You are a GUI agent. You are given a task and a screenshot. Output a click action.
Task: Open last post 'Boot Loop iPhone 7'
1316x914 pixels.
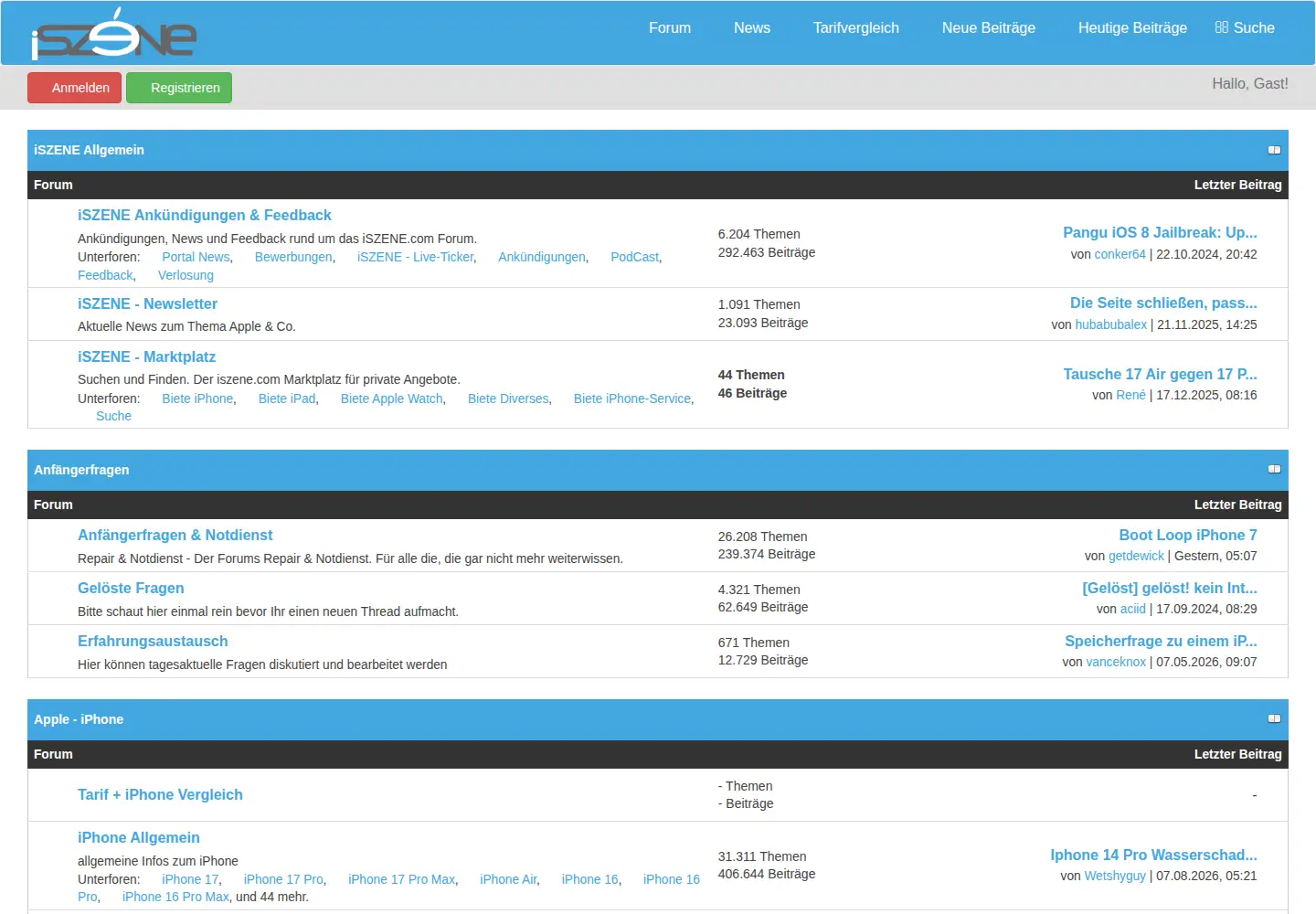tap(1188, 535)
